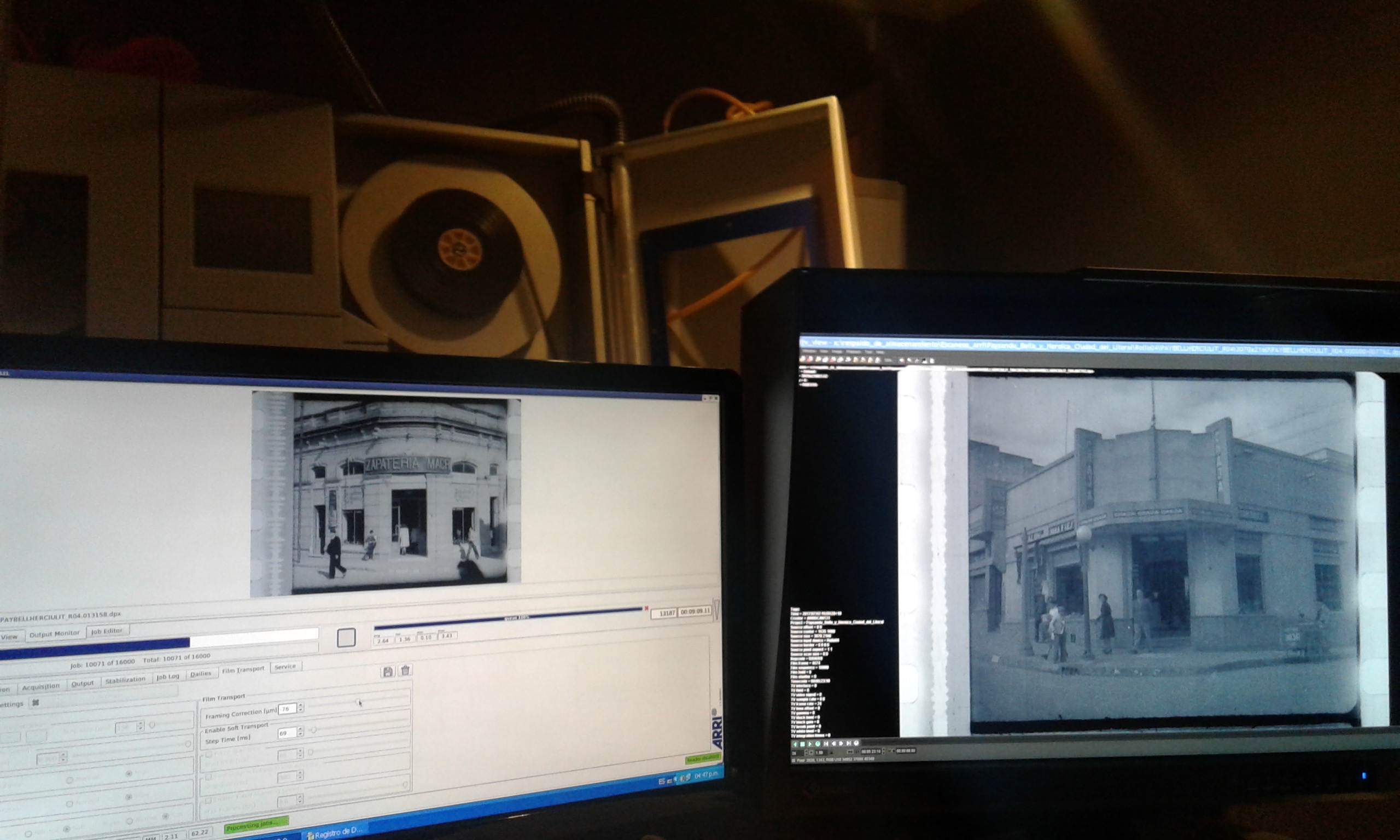Switch to the Dailies tab
Viewport: 1400px width, 840px height.
[200, 674]
